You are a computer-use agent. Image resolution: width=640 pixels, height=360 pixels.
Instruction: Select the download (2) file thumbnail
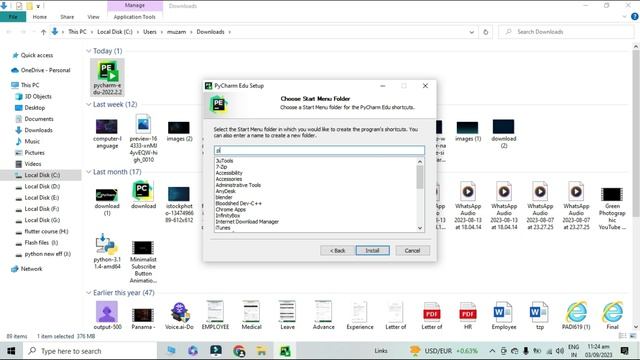pos(503,127)
